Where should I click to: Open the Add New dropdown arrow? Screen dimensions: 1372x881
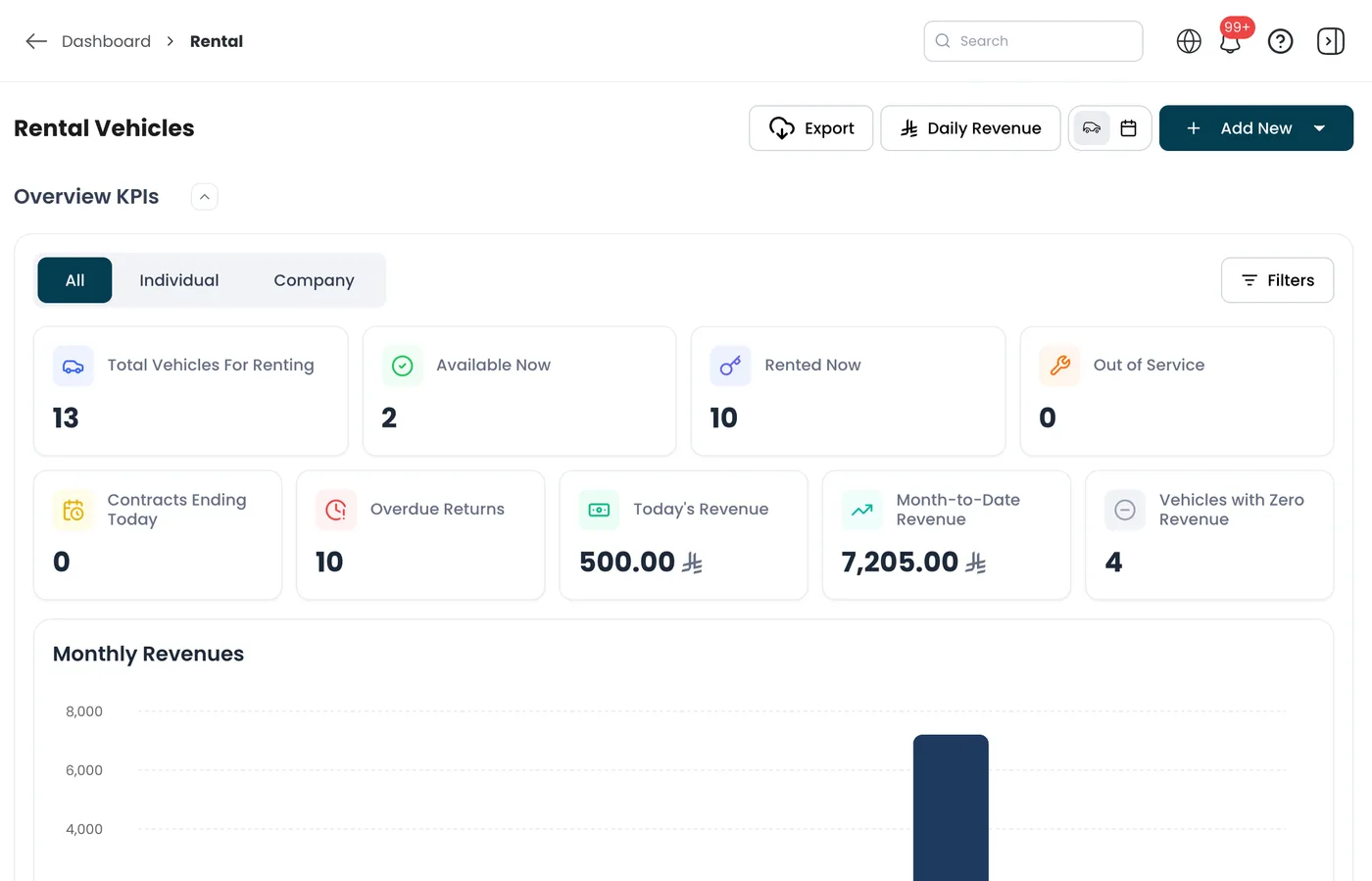[1320, 128]
